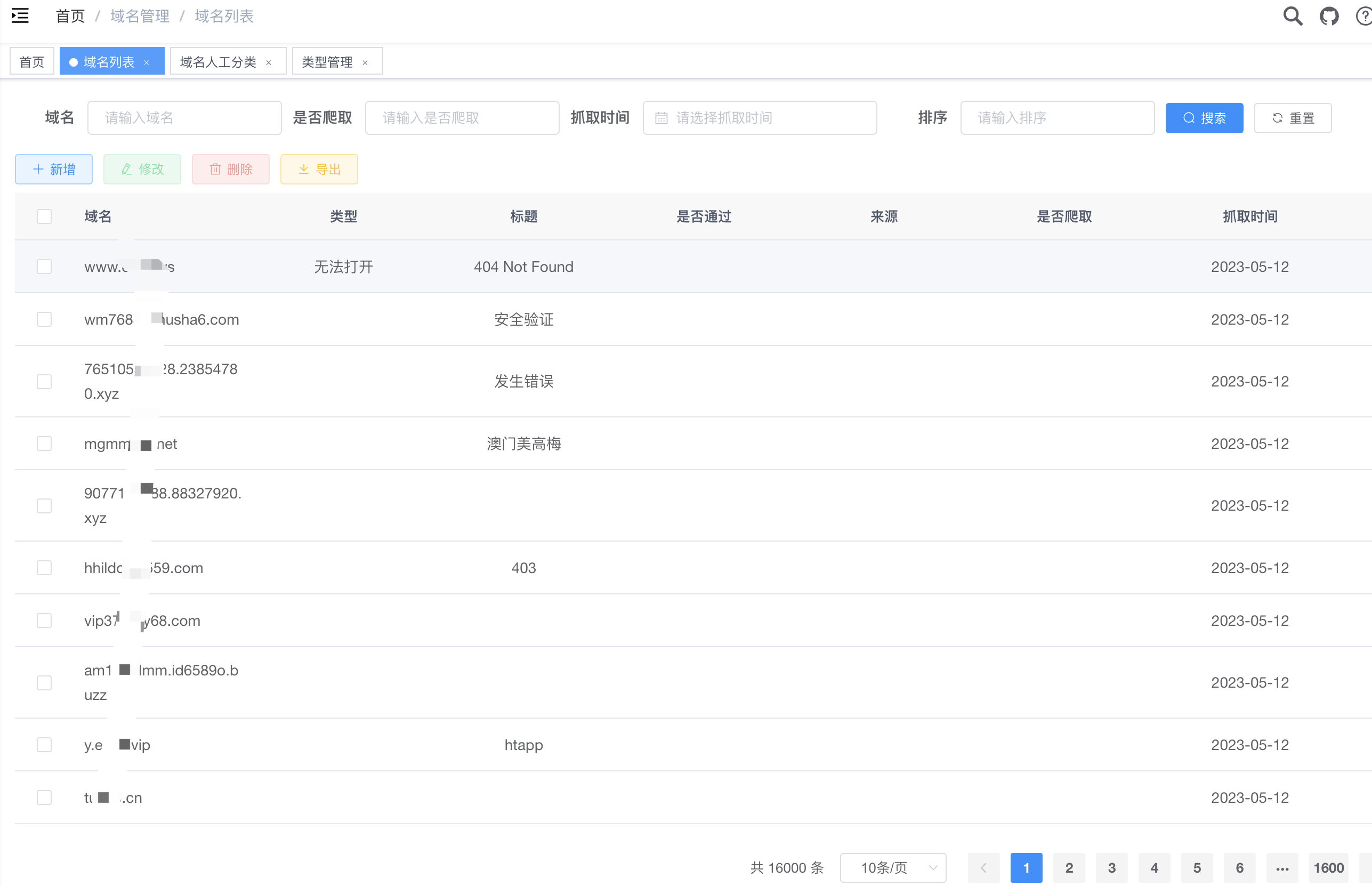The image size is (1372, 886).
Task: Click the 导出 export button
Action: [319, 169]
